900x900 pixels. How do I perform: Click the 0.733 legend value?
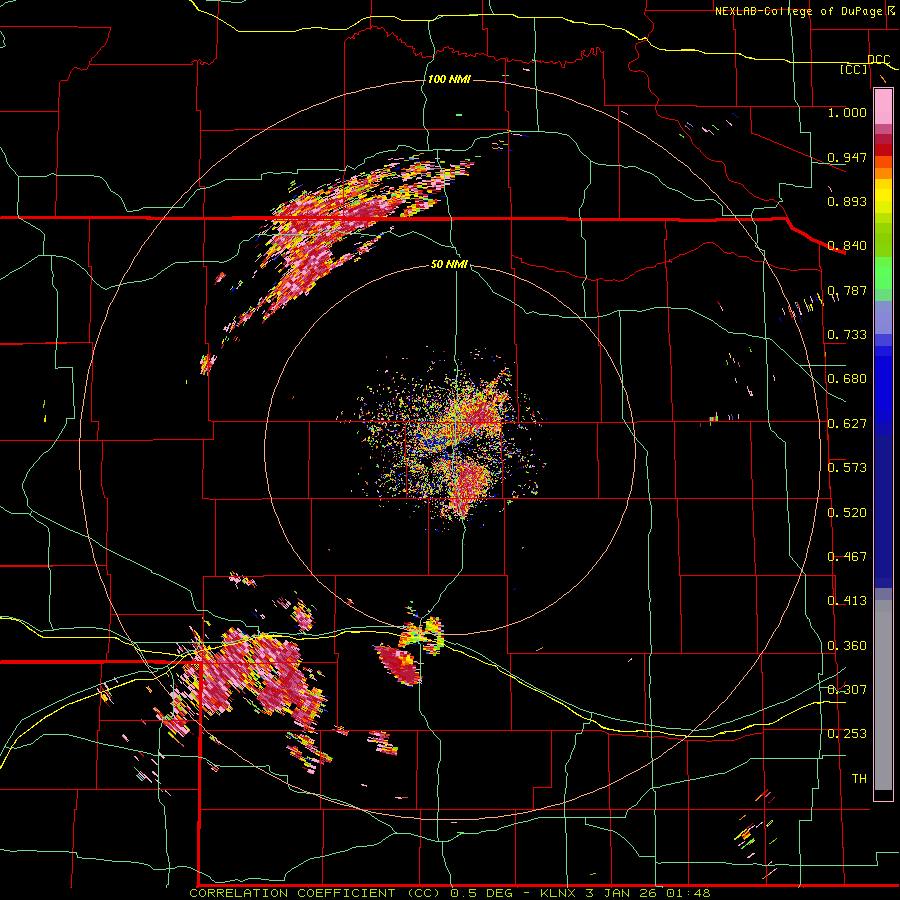click(x=847, y=335)
